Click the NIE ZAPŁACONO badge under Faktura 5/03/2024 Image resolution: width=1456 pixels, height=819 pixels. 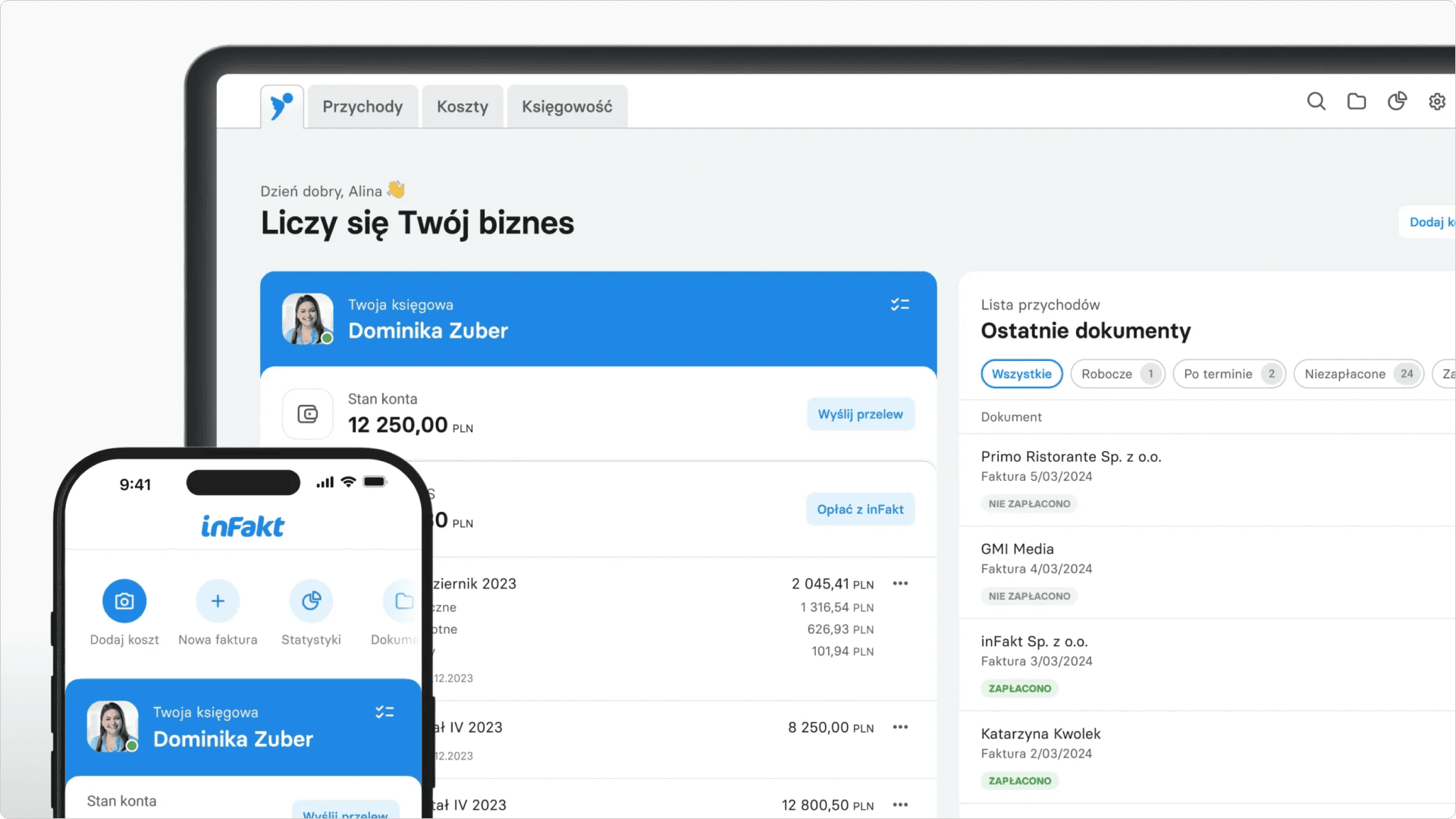pyautogui.click(x=1029, y=504)
